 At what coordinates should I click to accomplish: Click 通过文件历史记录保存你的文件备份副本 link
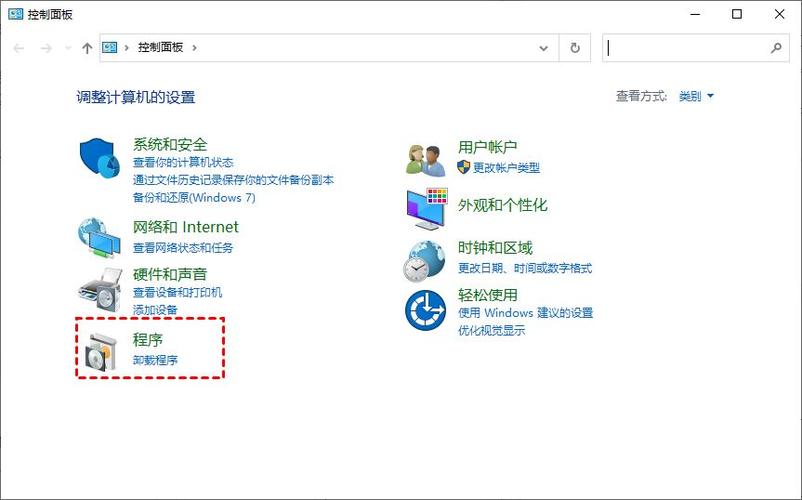233,180
